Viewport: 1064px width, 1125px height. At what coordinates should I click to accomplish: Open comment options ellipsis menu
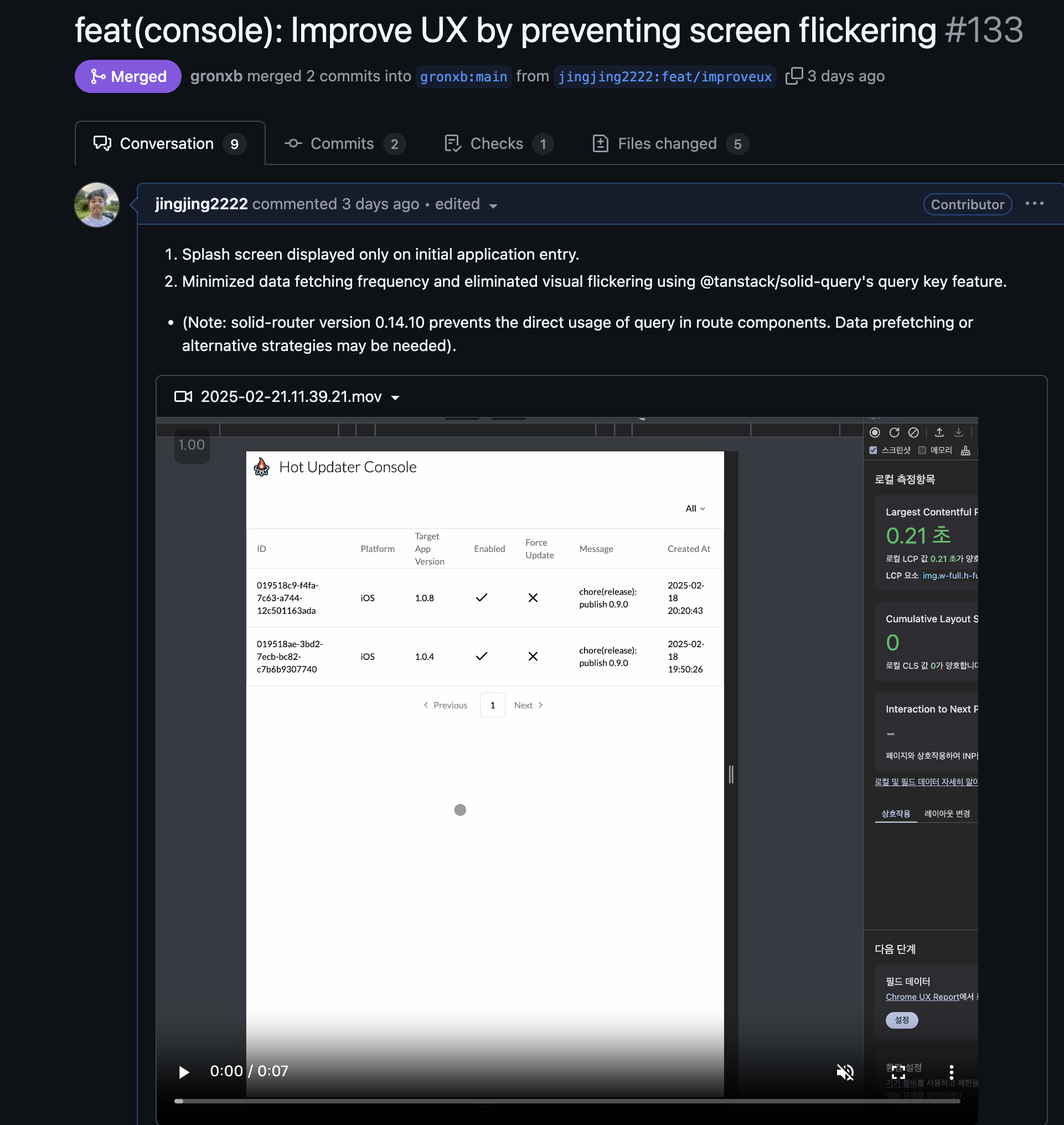point(1035,204)
